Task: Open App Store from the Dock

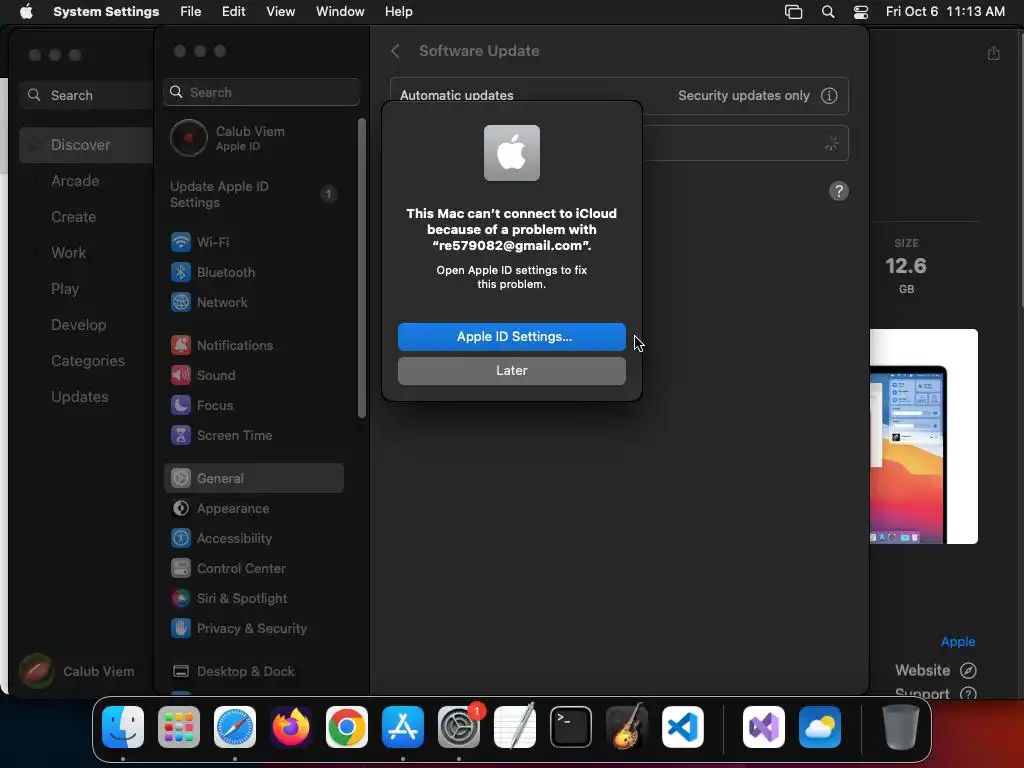Action: (403, 727)
